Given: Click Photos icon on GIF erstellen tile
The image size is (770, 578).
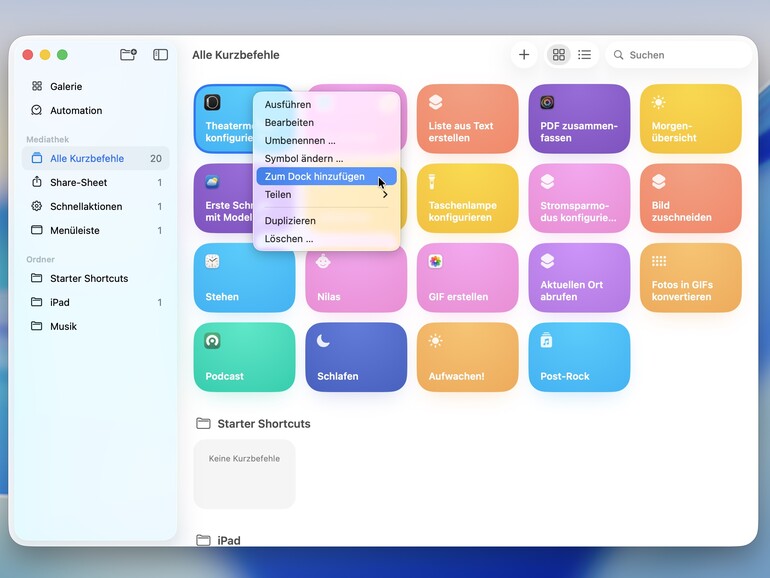Looking at the screenshot, I should point(436,262).
